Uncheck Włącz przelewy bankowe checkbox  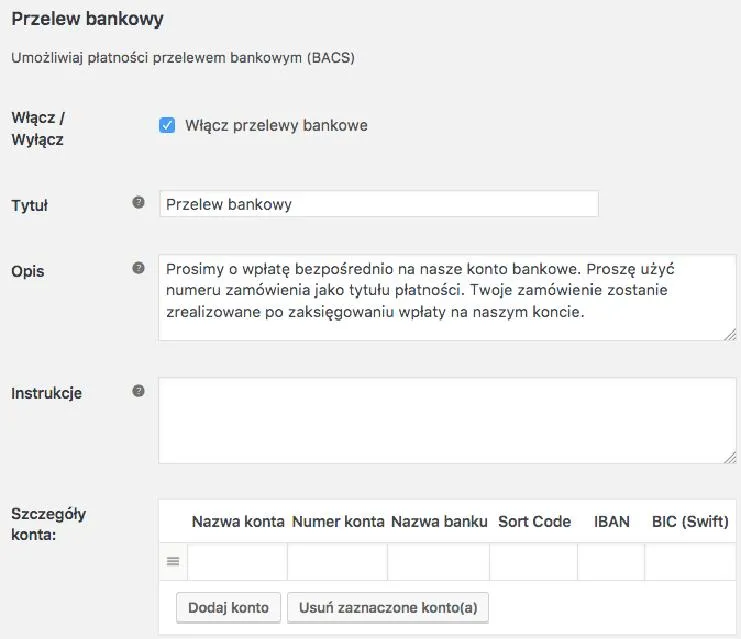point(167,126)
